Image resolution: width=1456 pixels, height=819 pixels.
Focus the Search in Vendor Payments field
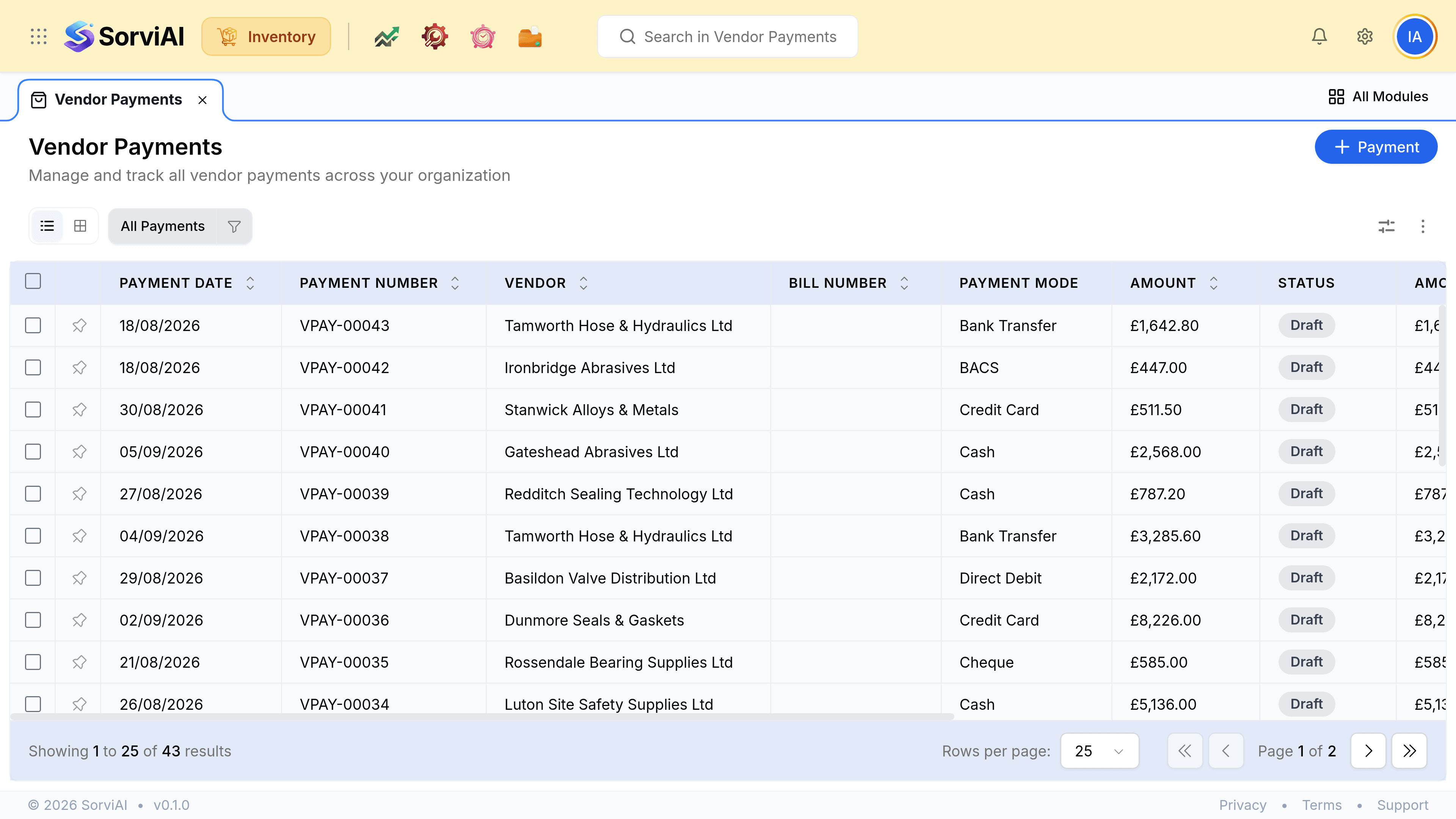tap(728, 37)
